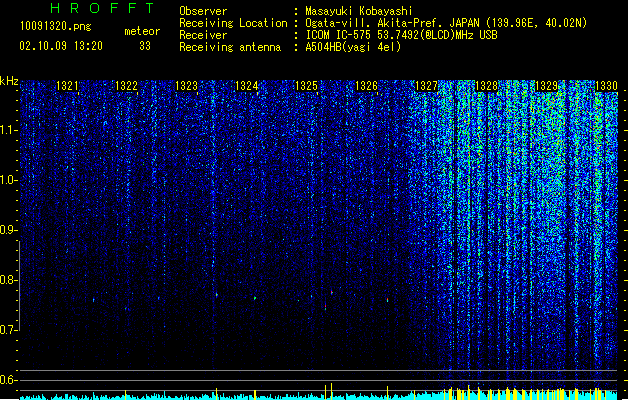Click the 0.8 kHz axis label

[x=8, y=280]
